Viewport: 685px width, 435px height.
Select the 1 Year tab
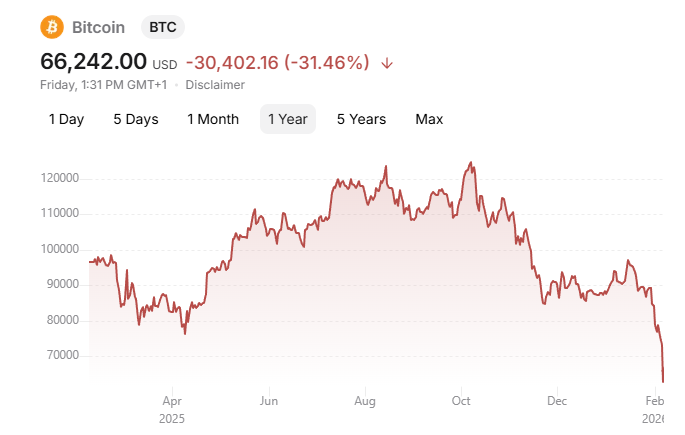[x=288, y=119]
